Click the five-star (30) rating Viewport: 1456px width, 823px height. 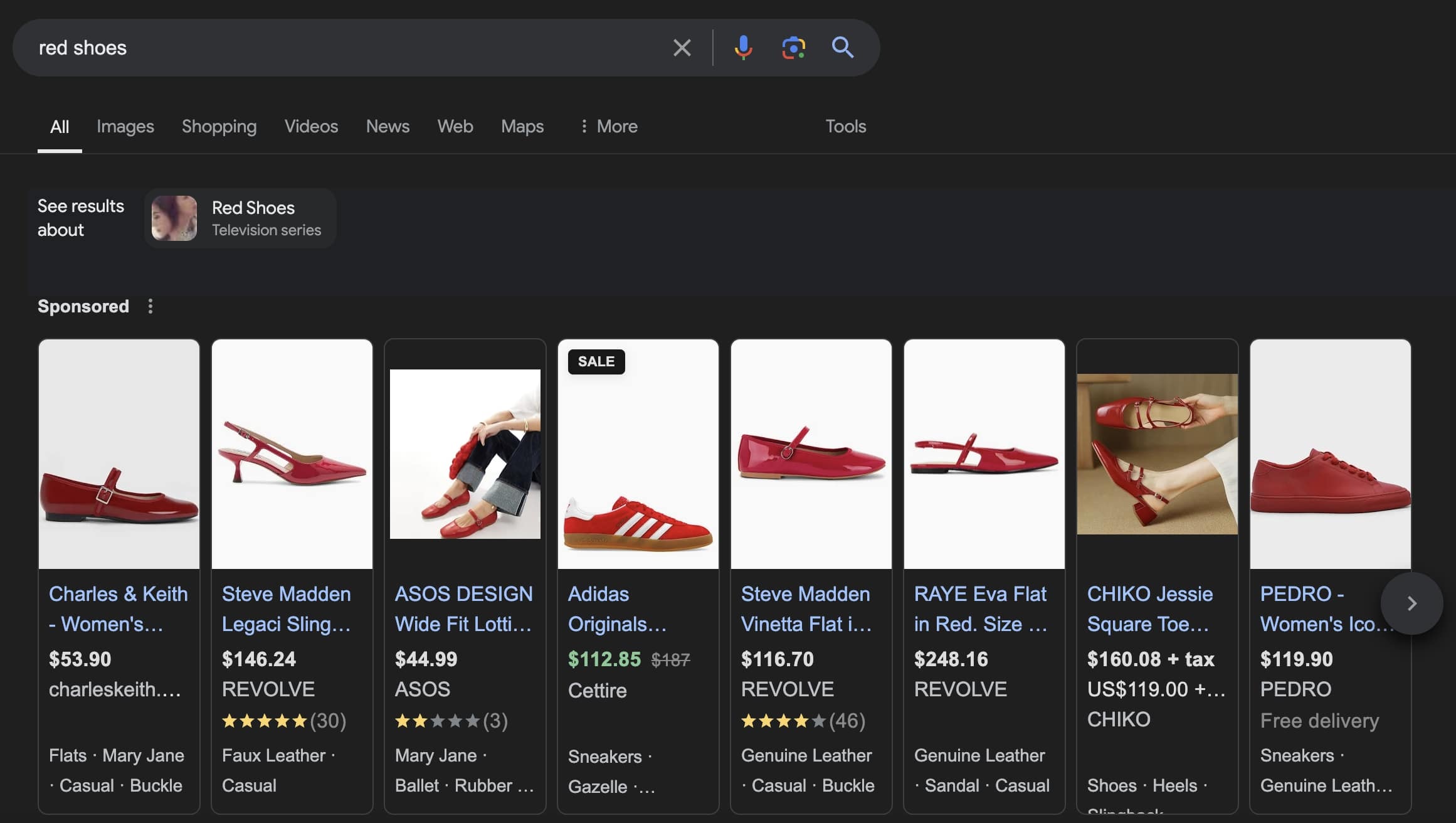[284, 721]
